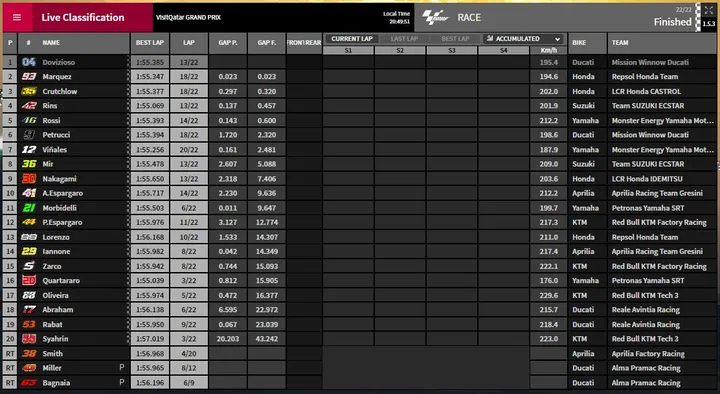Click the Live Classification title
The image size is (720, 394).
coord(83,17)
